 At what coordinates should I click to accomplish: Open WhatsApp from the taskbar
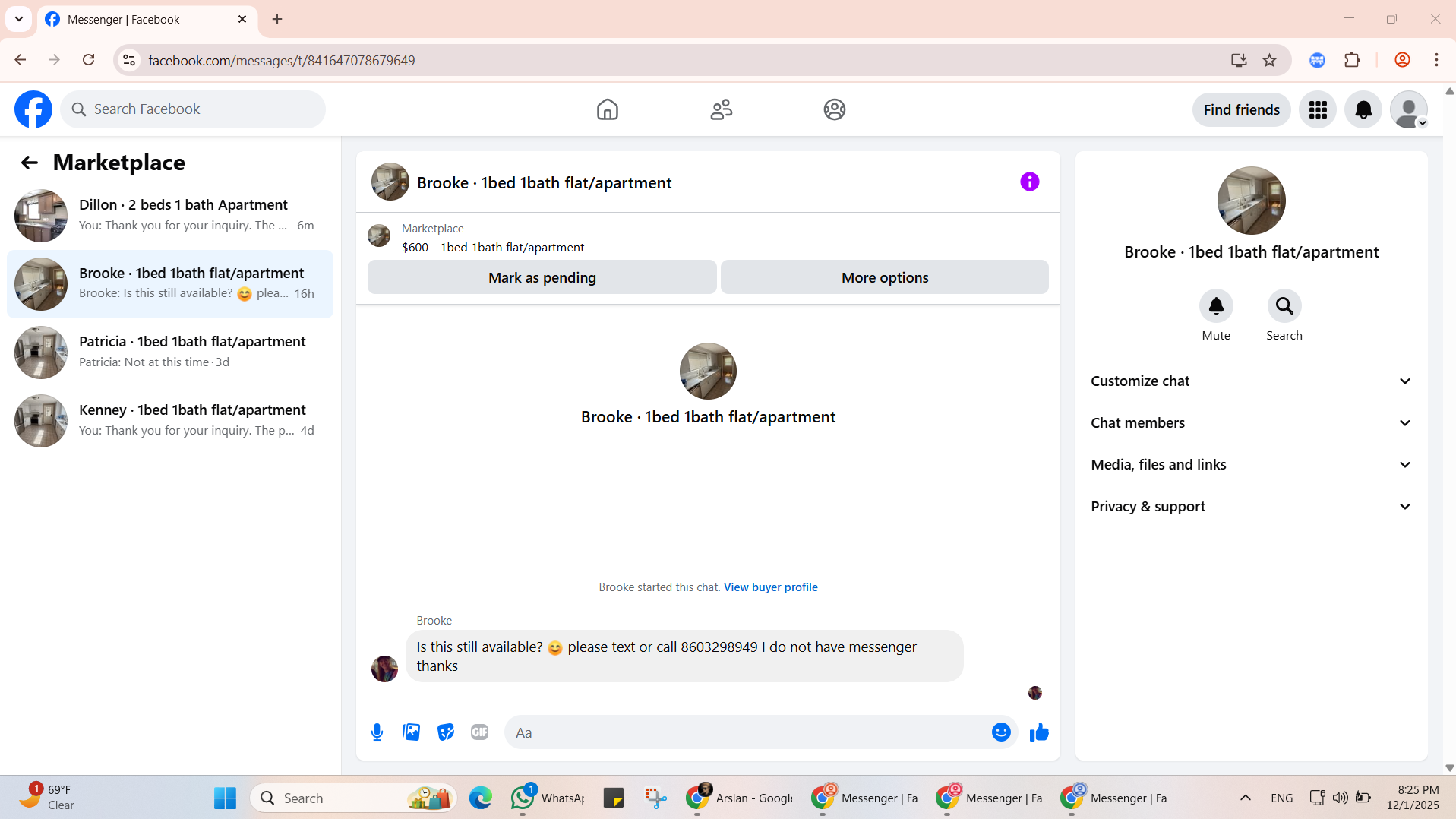click(548, 798)
